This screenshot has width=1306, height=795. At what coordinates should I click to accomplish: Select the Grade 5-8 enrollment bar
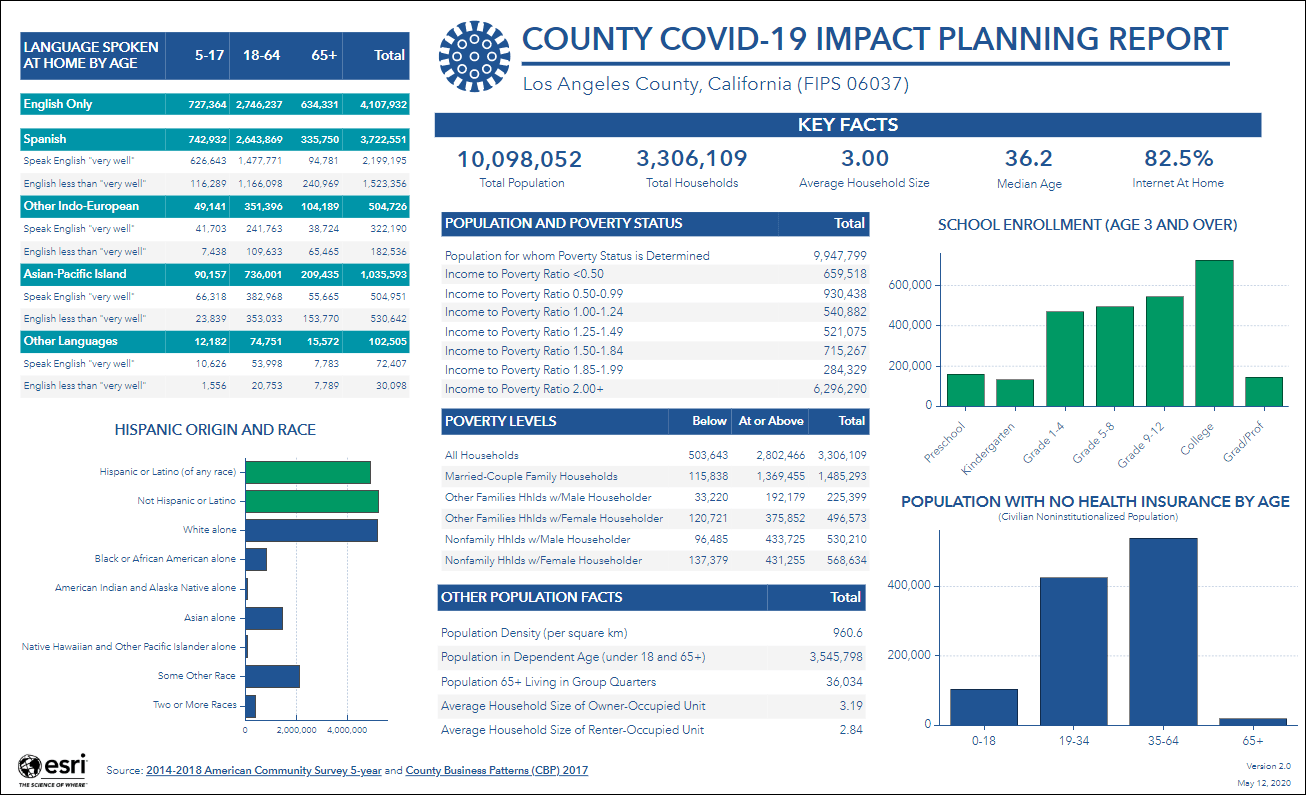[1114, 356]
